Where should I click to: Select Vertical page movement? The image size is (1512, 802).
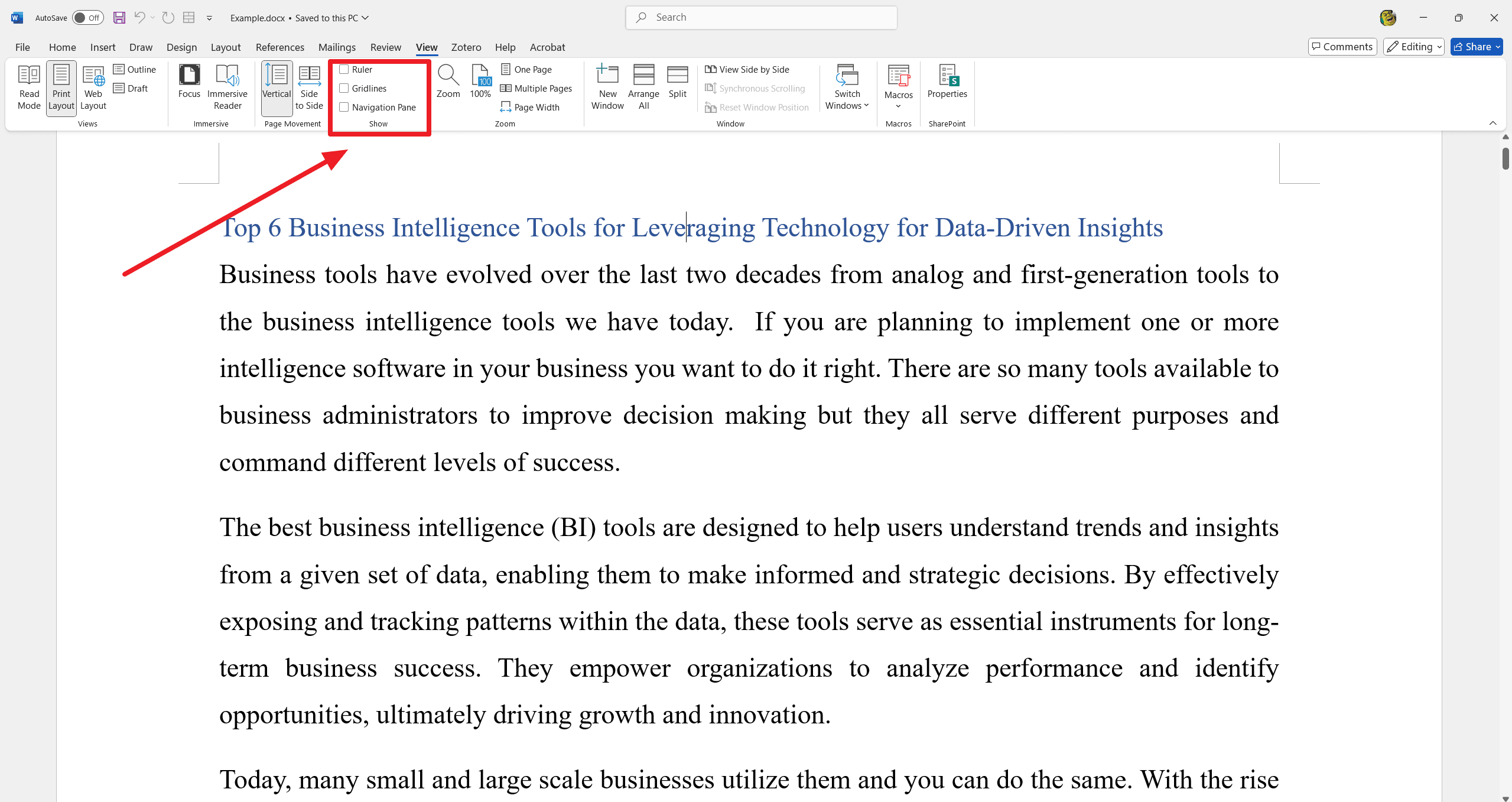coord(277,87)
